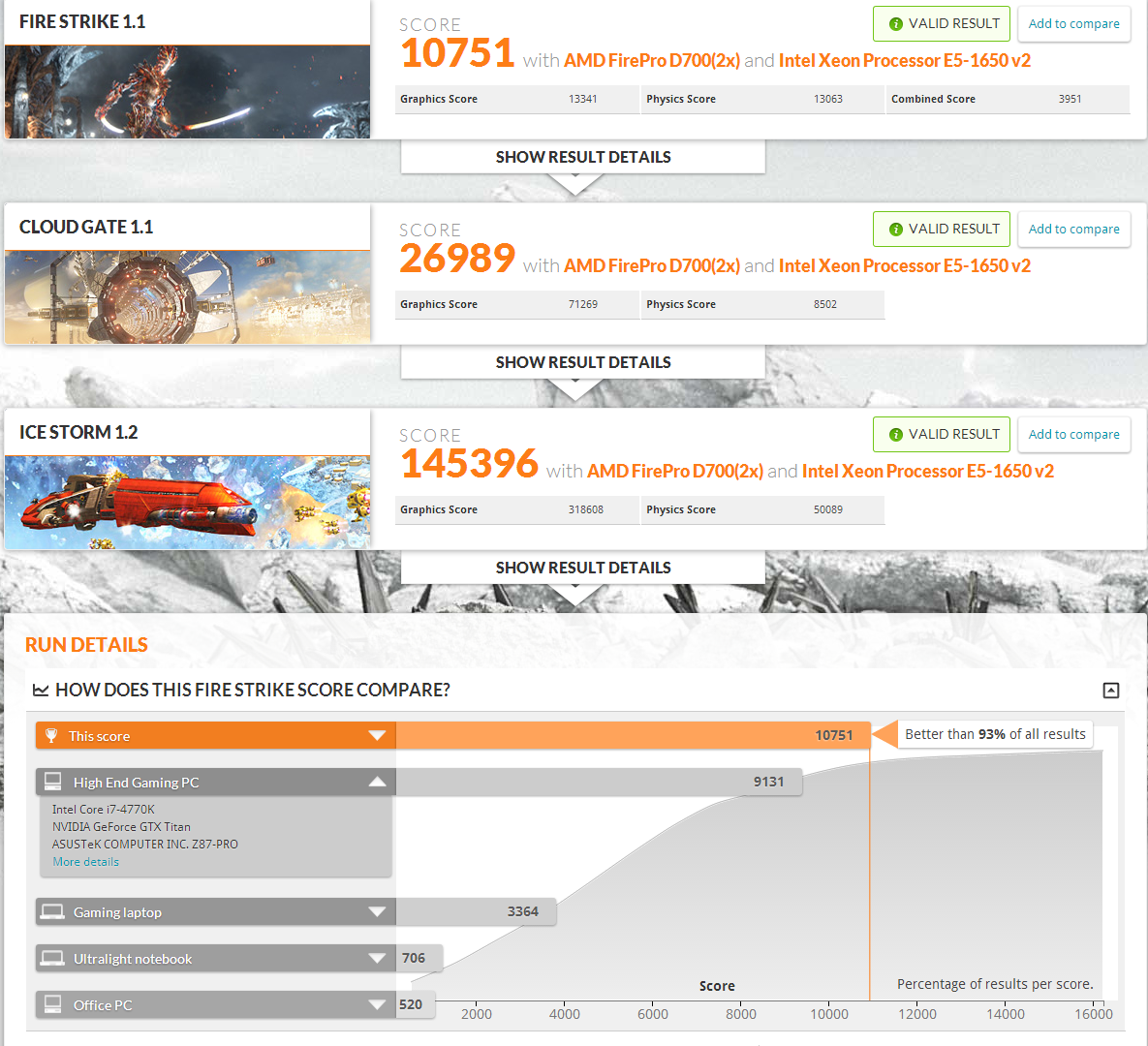The height and width of the screenshot is (1046, 1148).
Task: Click the Ice Storm score 145396
Action: tap(469, 464)
